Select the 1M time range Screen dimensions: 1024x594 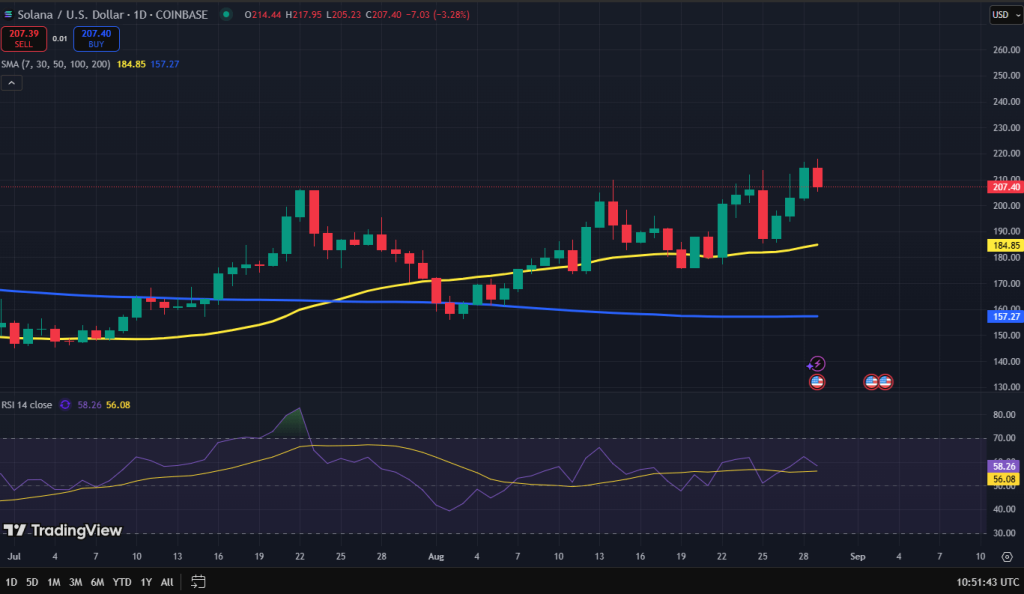54,582
